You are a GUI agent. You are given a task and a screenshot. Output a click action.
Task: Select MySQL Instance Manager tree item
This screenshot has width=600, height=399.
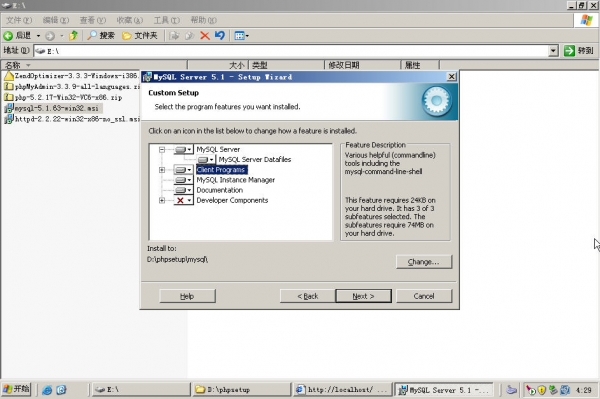coord(236,180)
